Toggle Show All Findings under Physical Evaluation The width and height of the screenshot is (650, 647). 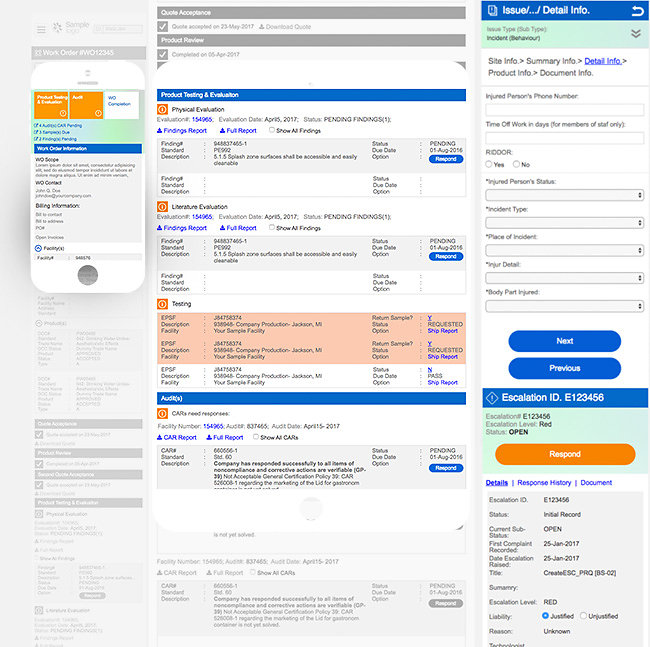(x=272, y=130)
